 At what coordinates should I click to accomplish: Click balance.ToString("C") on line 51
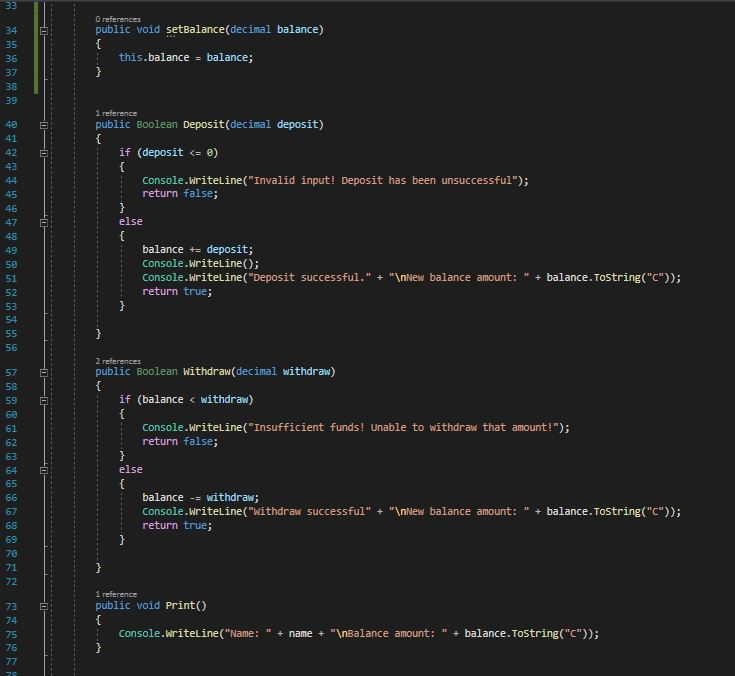(610, 278)
